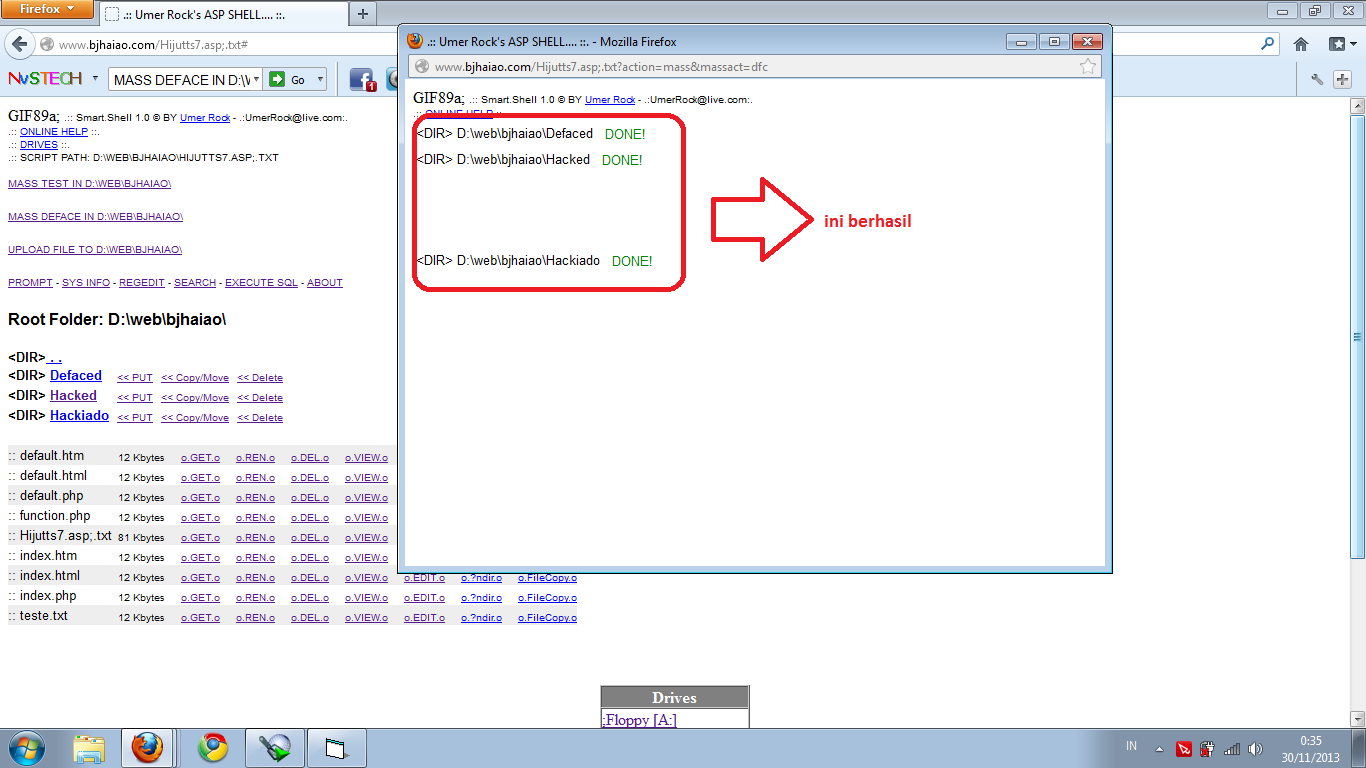Open Windows Start button
This screenshot has height=768, width=1366.
click(x=26, y=748)
